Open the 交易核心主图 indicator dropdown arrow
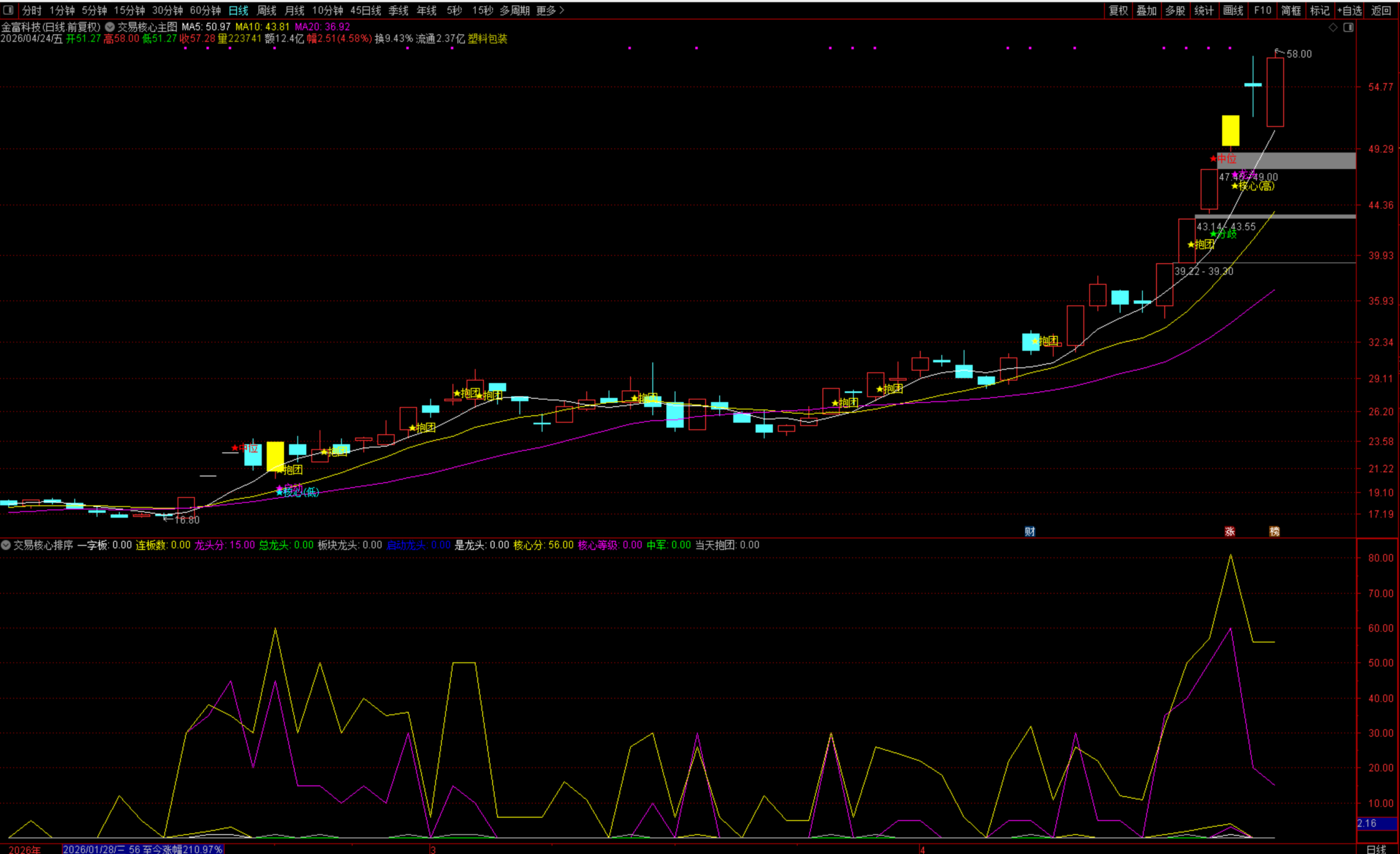The width and height of the screenshot is (1400, 854). pyautogui.click(x=110, y=27)
